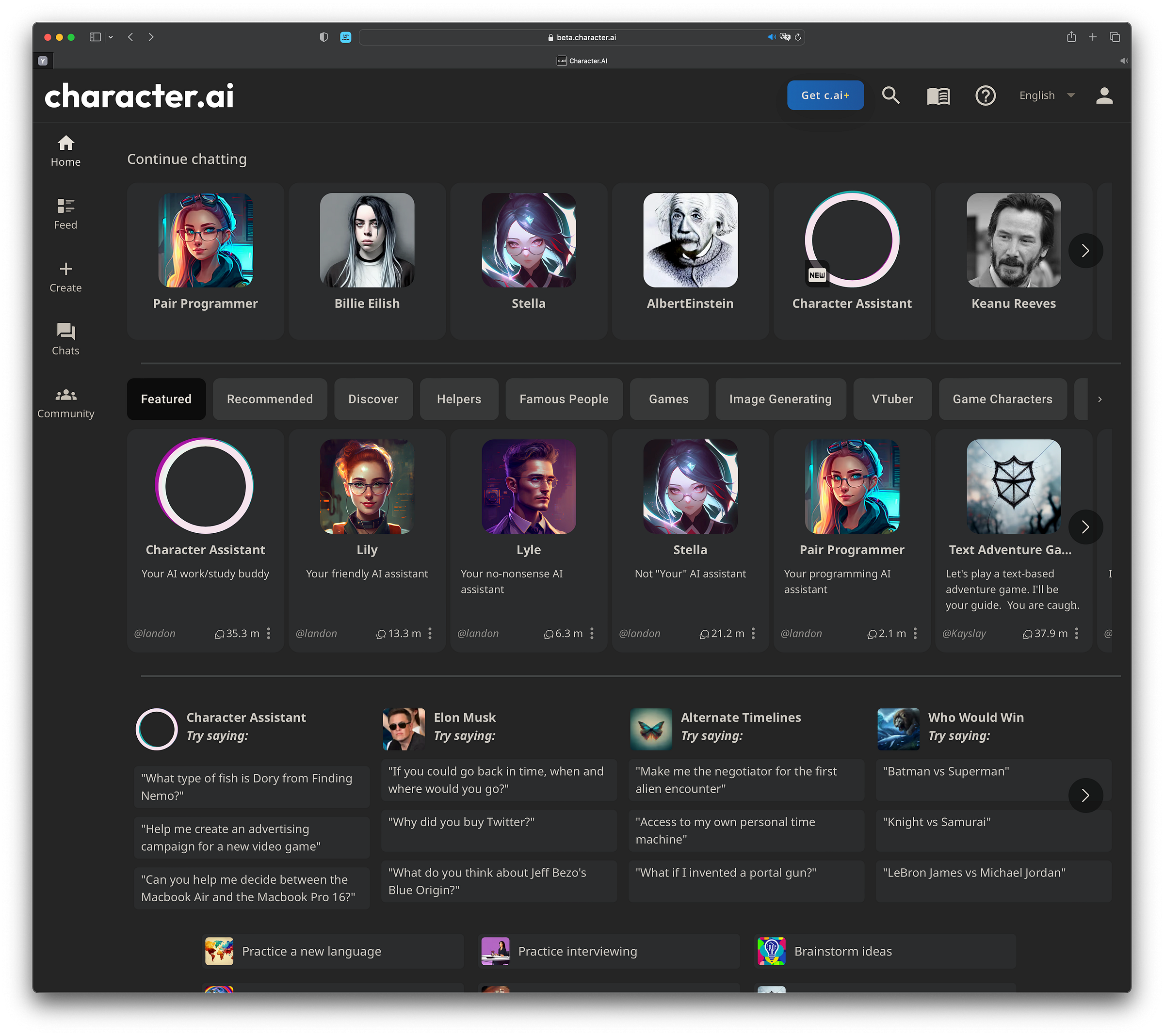Screen dimensions: 1164x1036
Task: Try the "What if I invented a portal gun?" prompt
Action: pos(746,881)
